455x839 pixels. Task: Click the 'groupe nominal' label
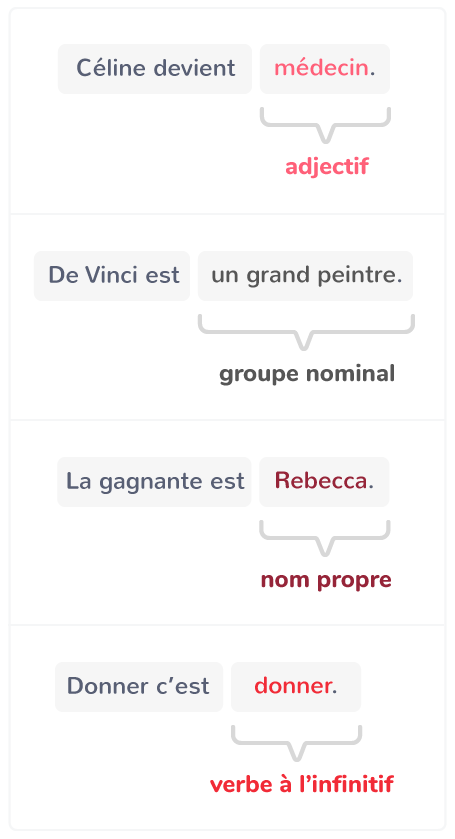click(307, 373)
